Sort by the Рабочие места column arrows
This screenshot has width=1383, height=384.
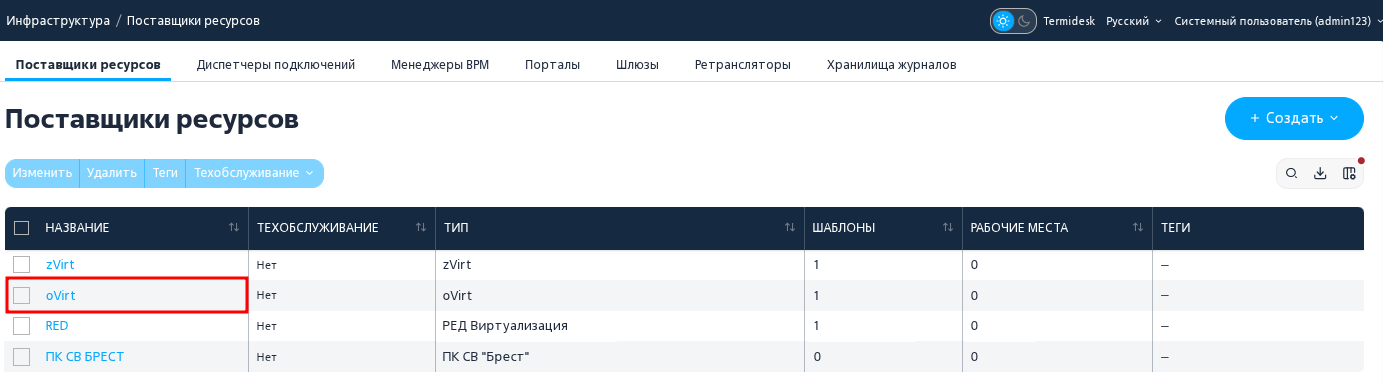pyautogui.click(x=1138, y=228)
